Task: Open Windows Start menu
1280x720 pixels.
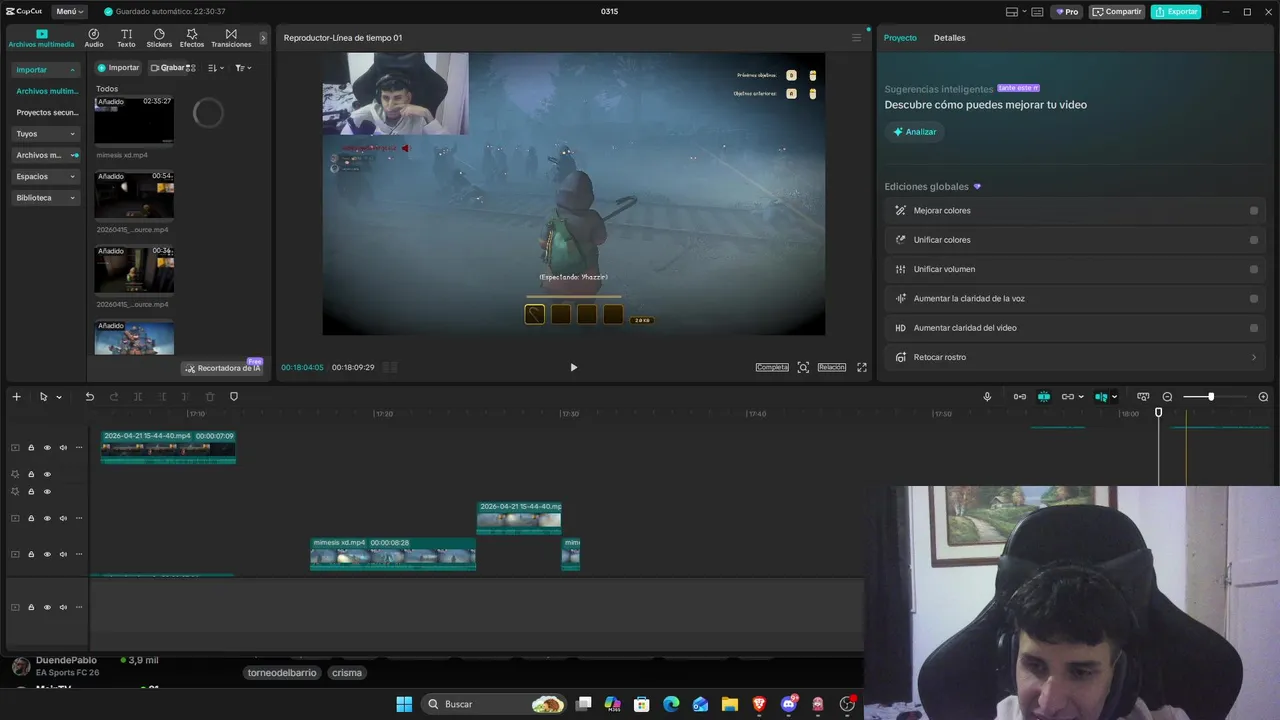Action: click(404, 704)
